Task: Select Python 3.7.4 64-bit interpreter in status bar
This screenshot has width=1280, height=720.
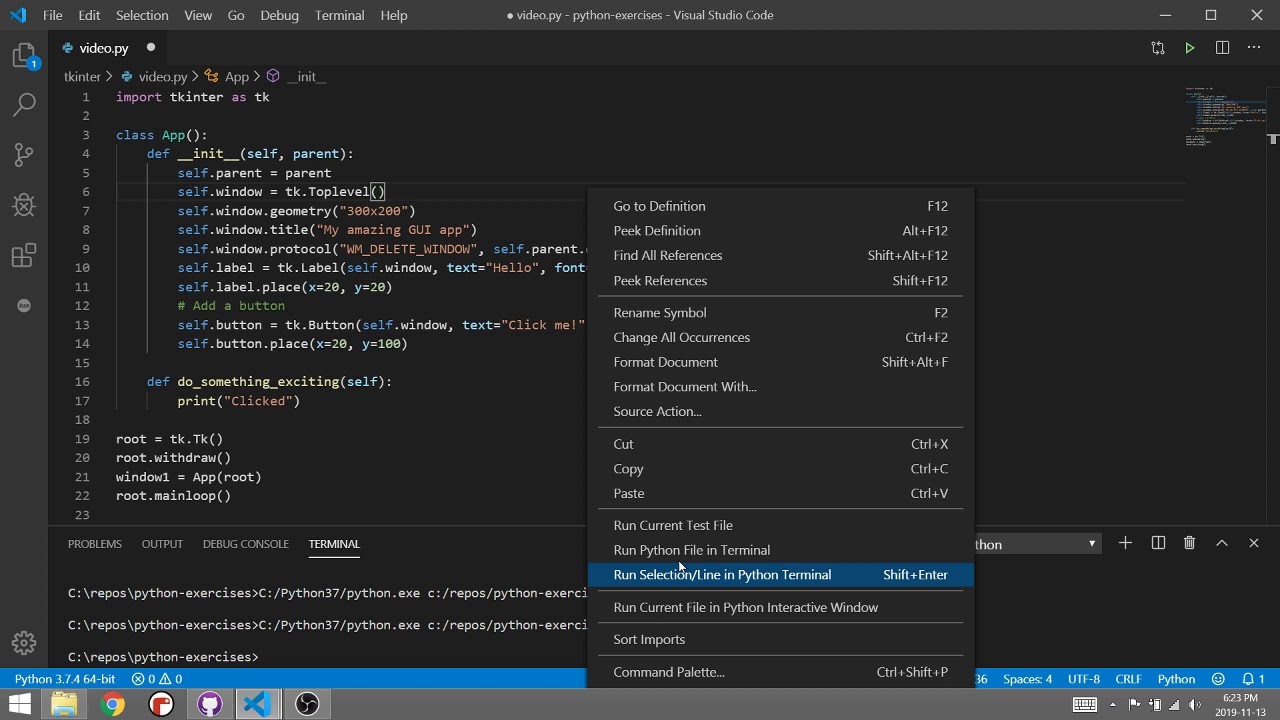Action: pyautogui.click(x=65, y=679)
